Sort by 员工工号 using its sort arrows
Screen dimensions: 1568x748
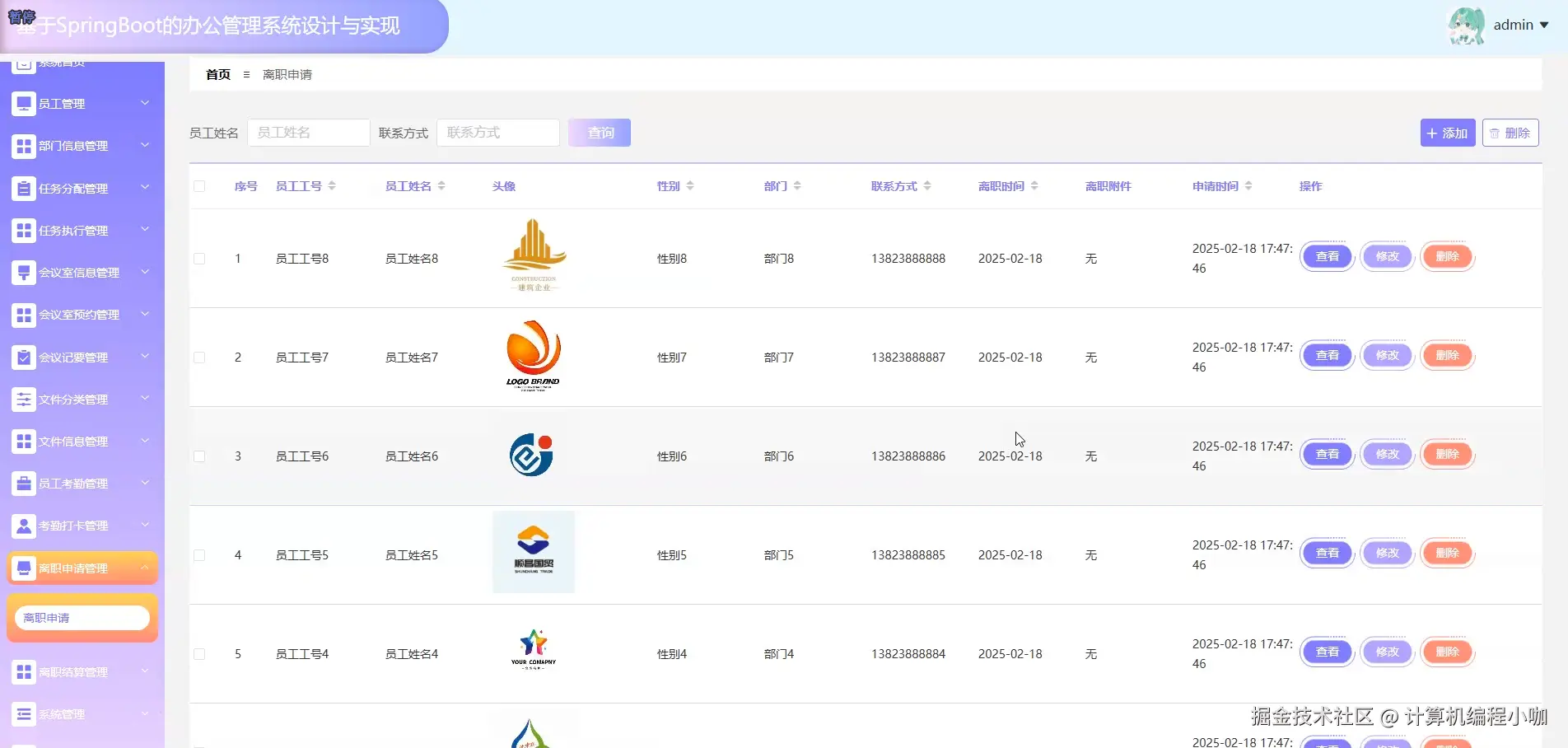332,186
